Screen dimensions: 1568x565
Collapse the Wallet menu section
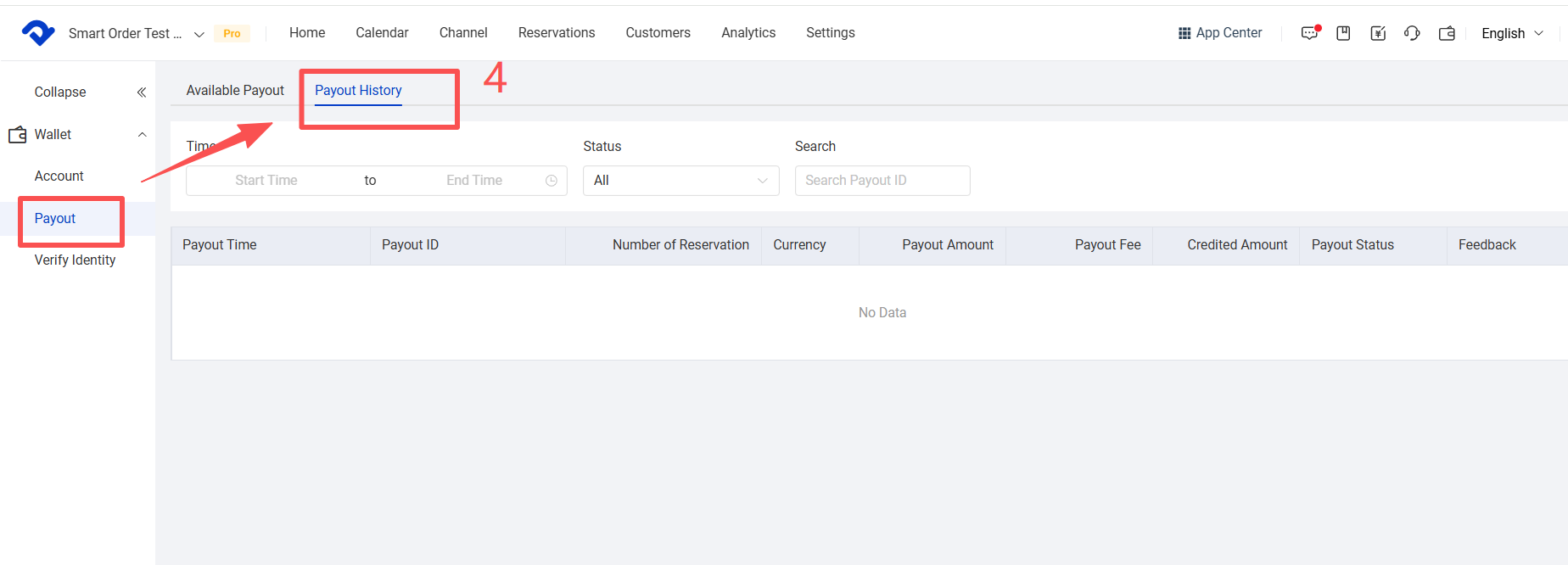click(143, 135)
